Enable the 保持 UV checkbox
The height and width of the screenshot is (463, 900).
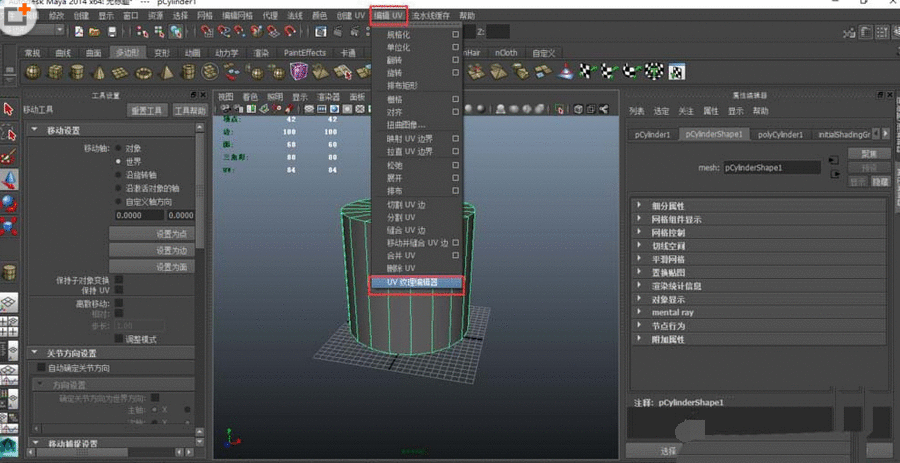click(119, 291)
